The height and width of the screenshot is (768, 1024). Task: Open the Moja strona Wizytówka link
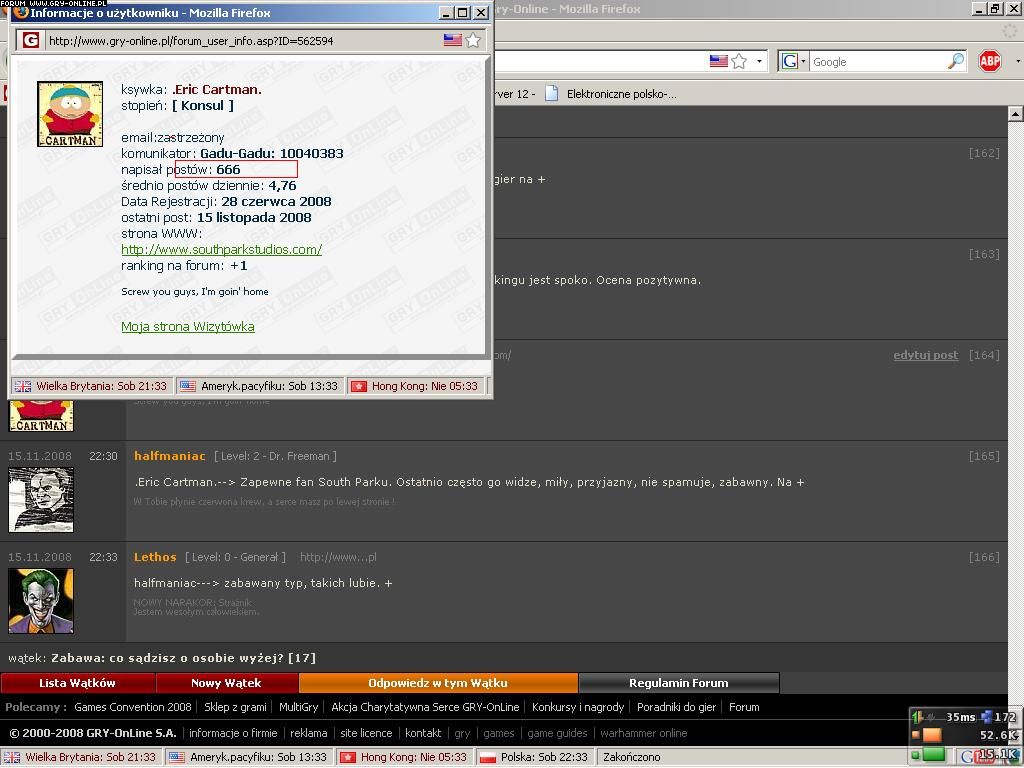click(188, 327)
